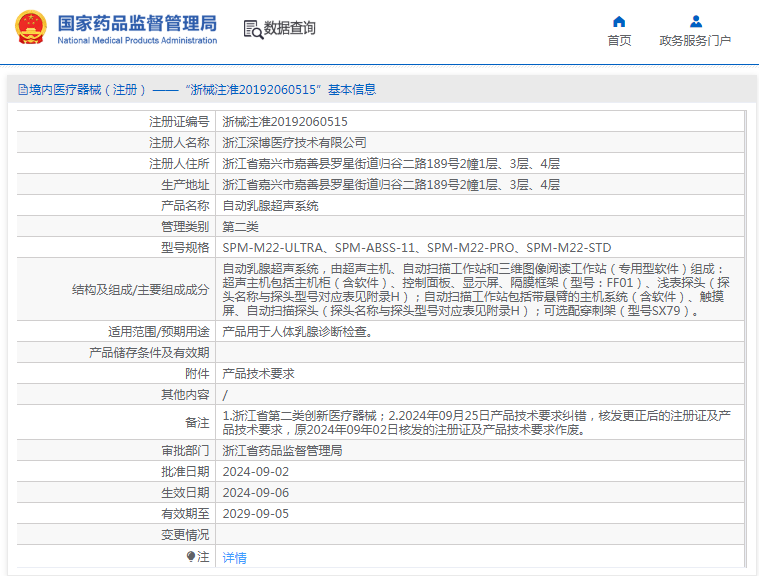Click the 生效日期 label
Image resolution: width=759 pixels, height=576 pixels.
coord(185,492)
